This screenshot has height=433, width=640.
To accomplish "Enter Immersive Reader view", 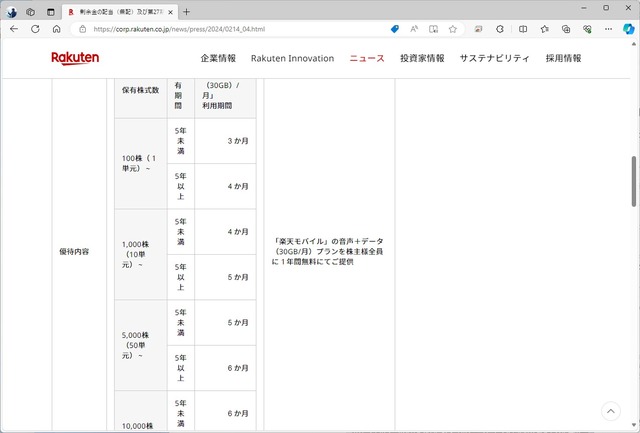I will [433, 29].
